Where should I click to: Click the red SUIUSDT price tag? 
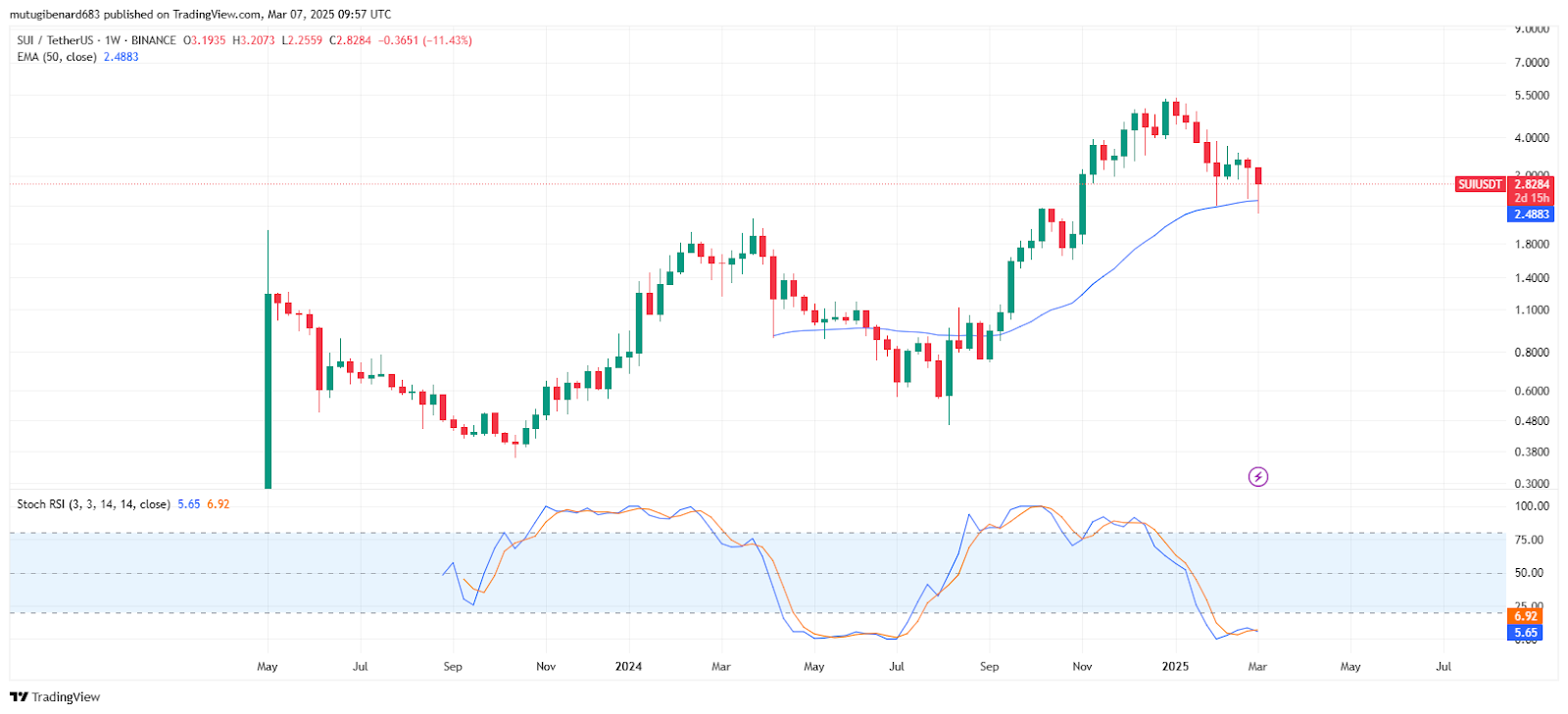[1480, 184]
